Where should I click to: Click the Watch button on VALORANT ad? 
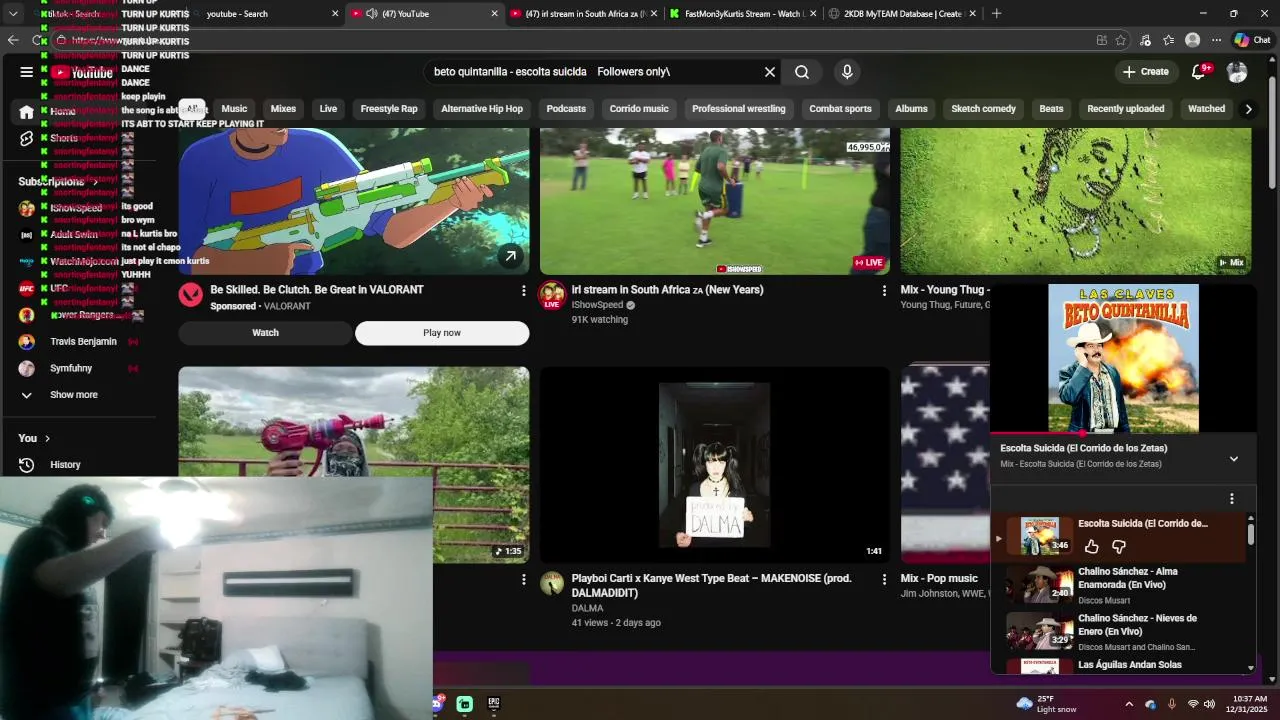pyautogui.click(x=265, y=333)
